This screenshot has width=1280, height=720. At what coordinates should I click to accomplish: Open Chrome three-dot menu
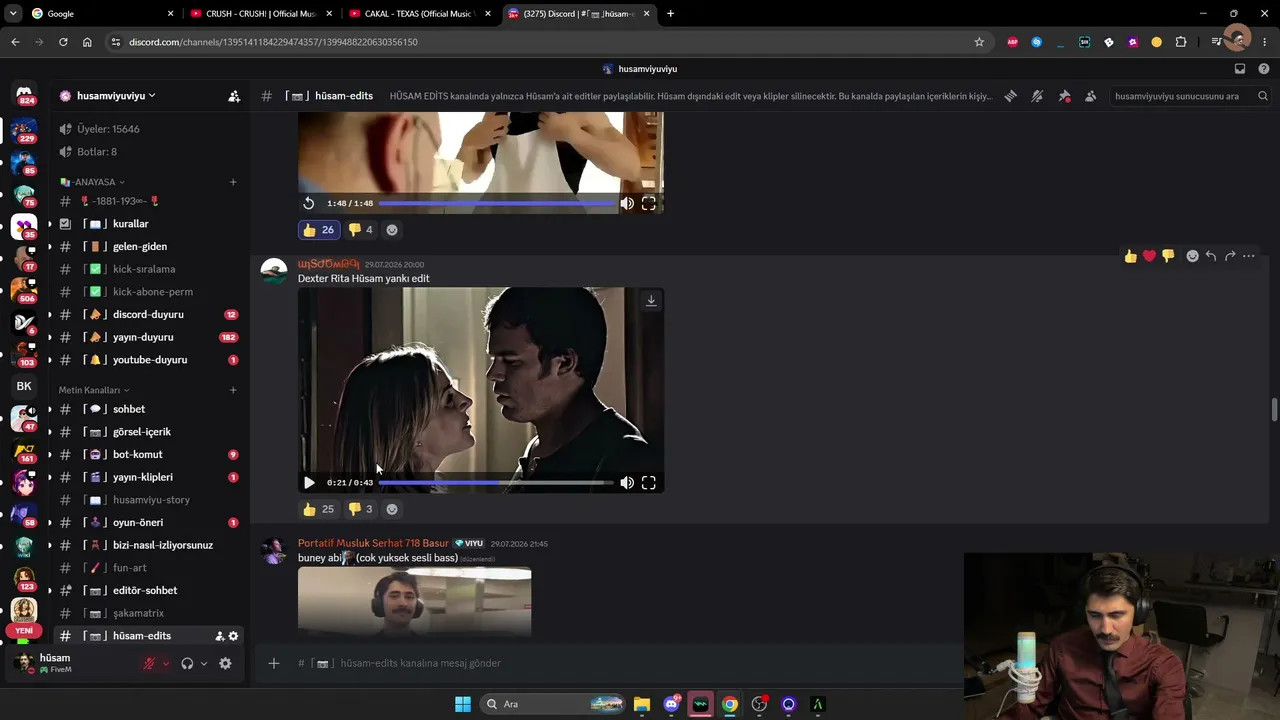pos(1265,42)
